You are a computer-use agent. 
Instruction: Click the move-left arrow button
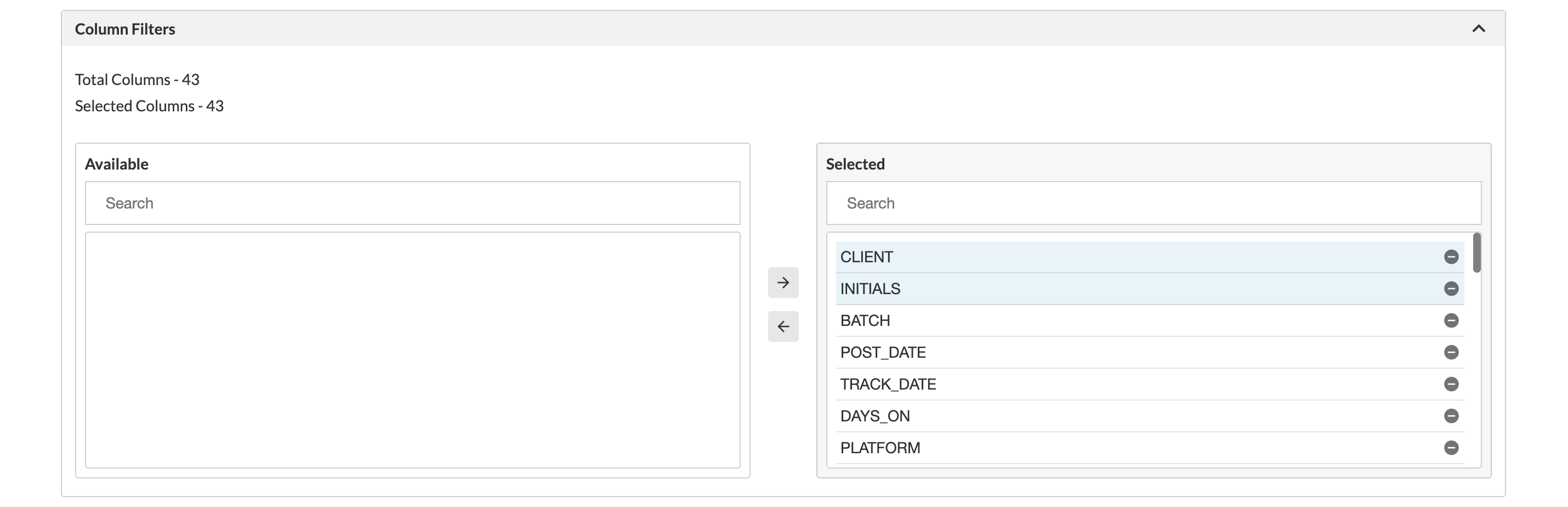click(783, 326)
